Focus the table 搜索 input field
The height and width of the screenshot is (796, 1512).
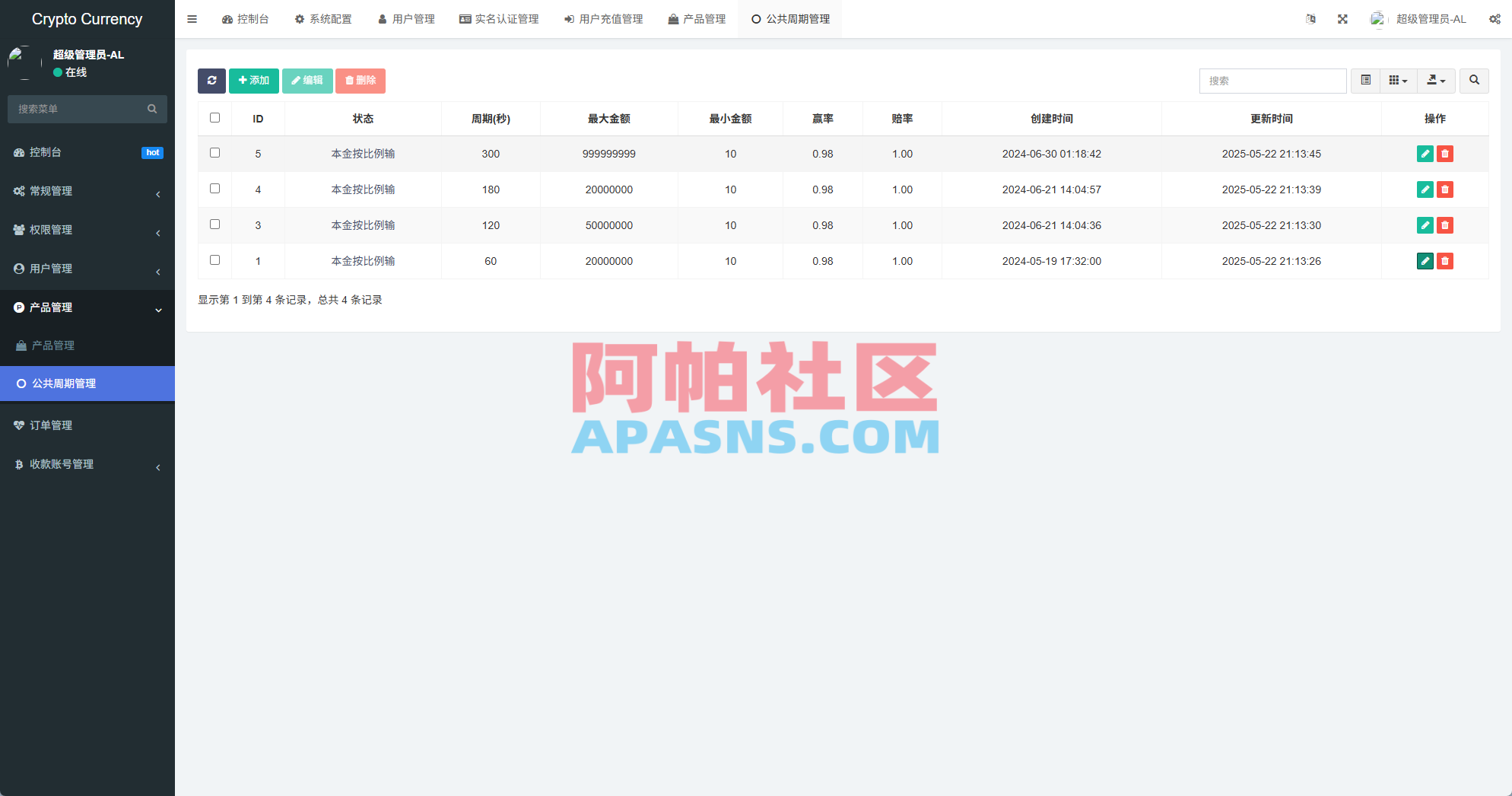coord(1272,81)
